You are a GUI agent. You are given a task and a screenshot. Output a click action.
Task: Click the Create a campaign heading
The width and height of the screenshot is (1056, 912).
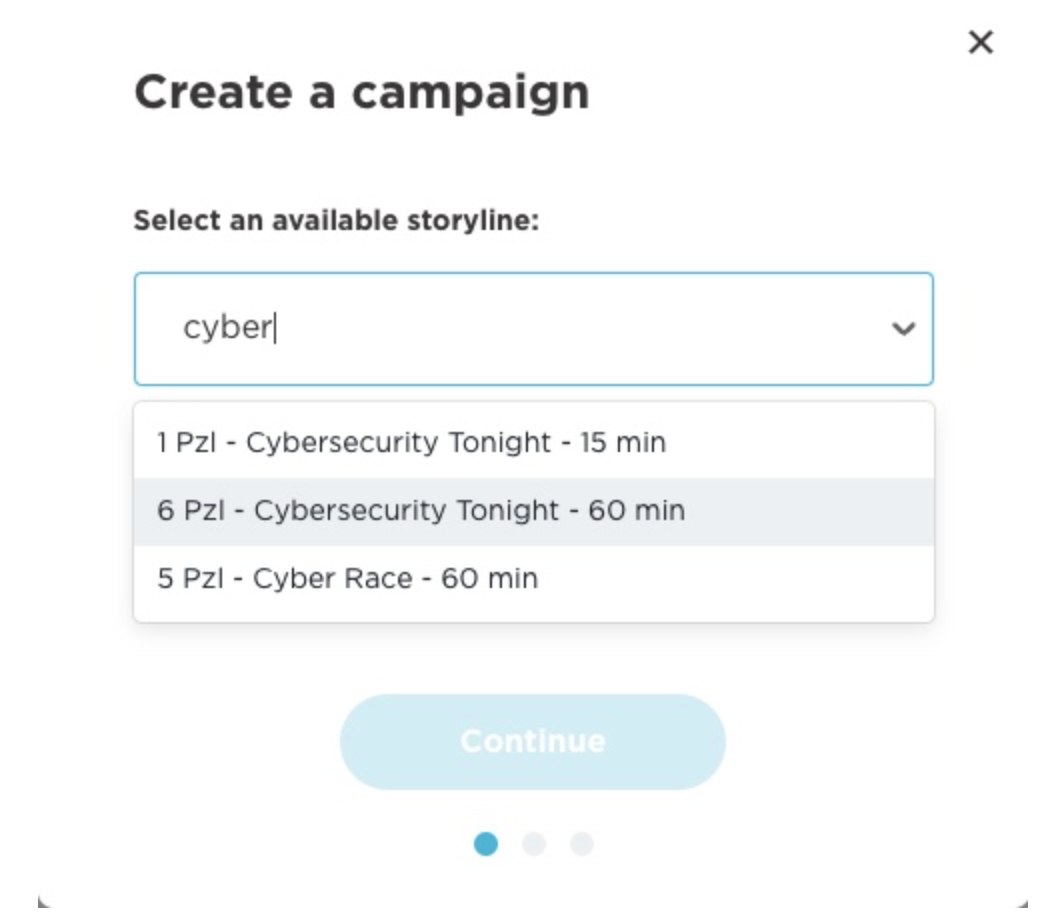coord(361,93)
